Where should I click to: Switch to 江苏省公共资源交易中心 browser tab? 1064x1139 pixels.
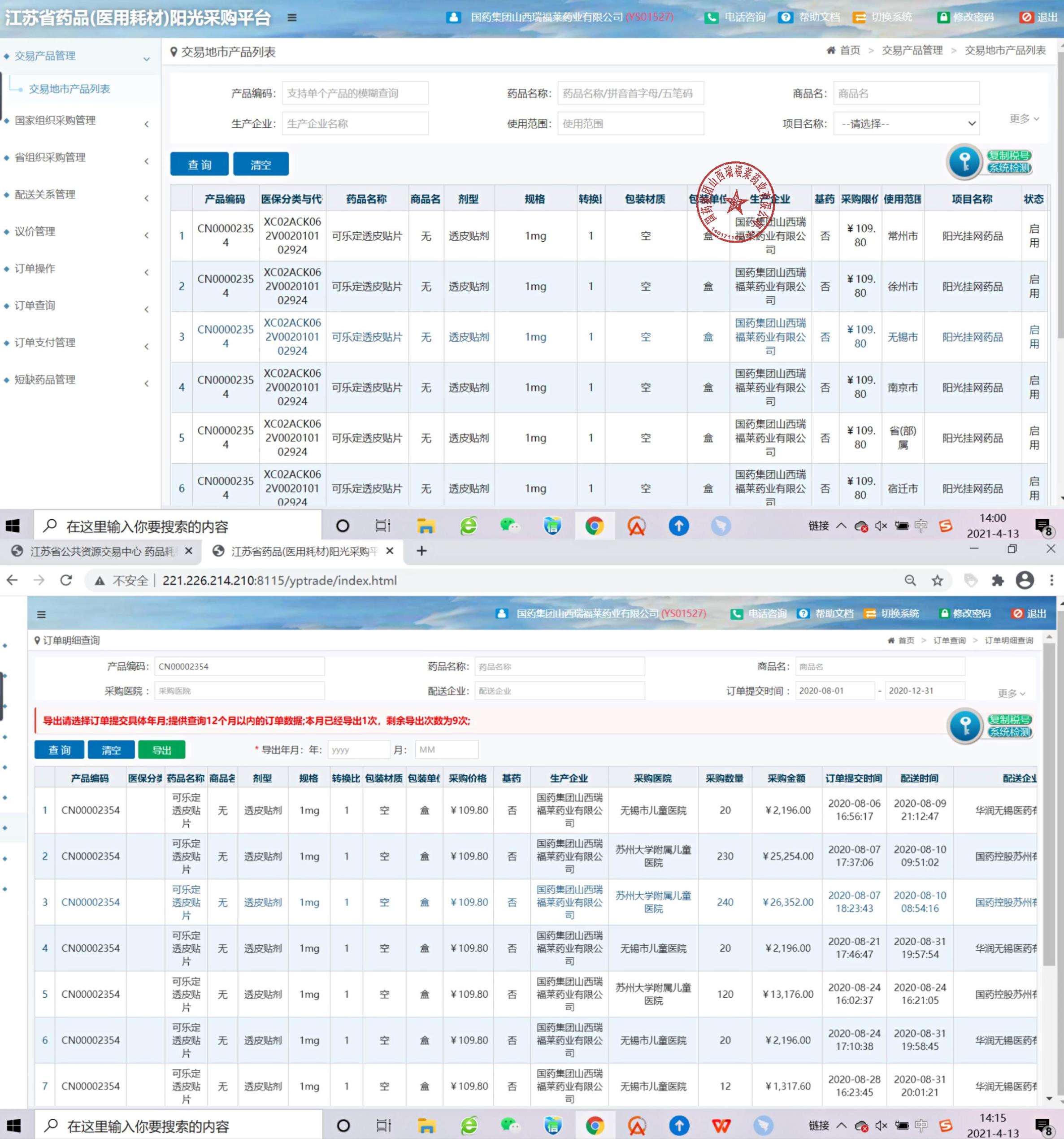click(103, 551)
